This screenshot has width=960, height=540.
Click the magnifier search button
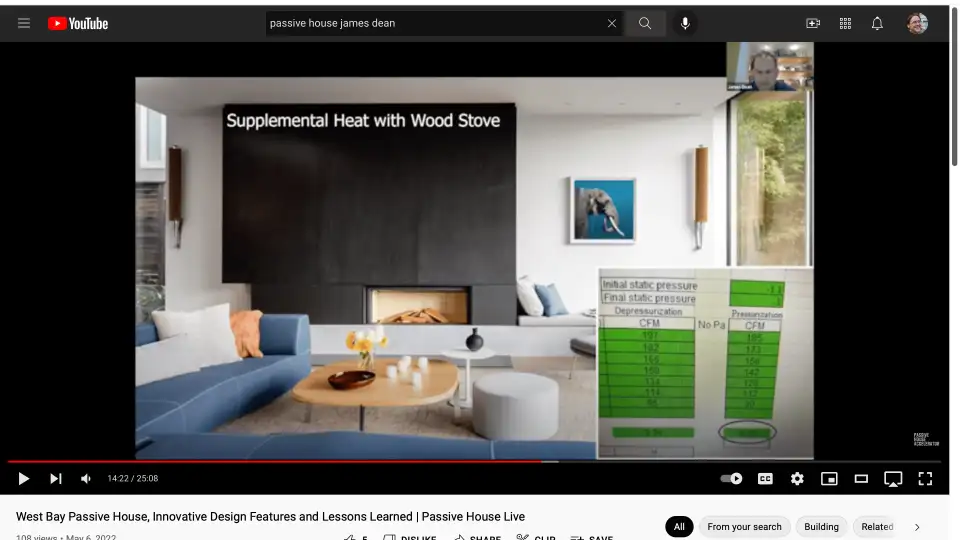[645, 23]
